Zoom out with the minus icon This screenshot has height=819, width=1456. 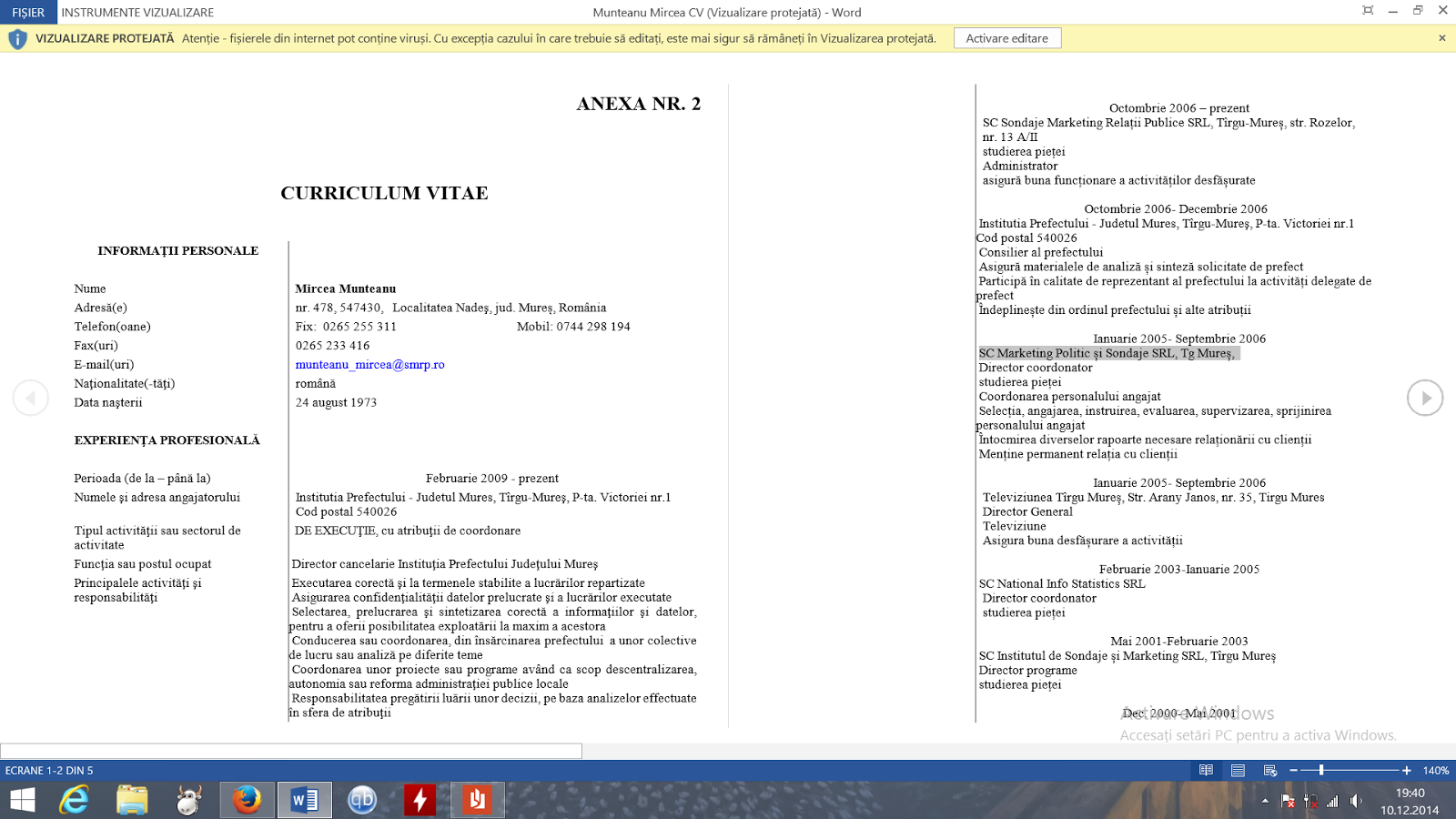(1293, 770)
